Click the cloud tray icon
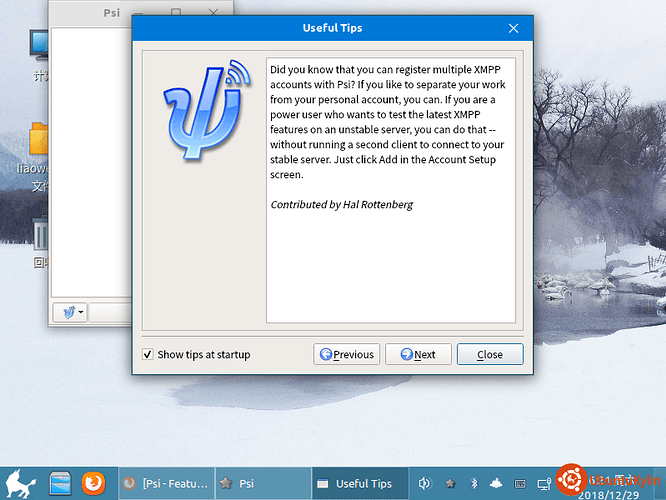The image size is (666, 500). (x=496, y=483)
